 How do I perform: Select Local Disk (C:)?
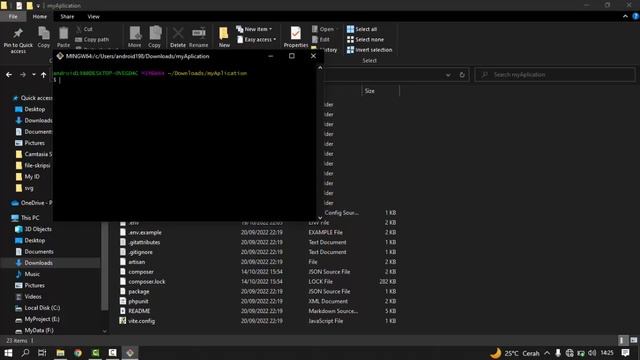coord(38,308)
